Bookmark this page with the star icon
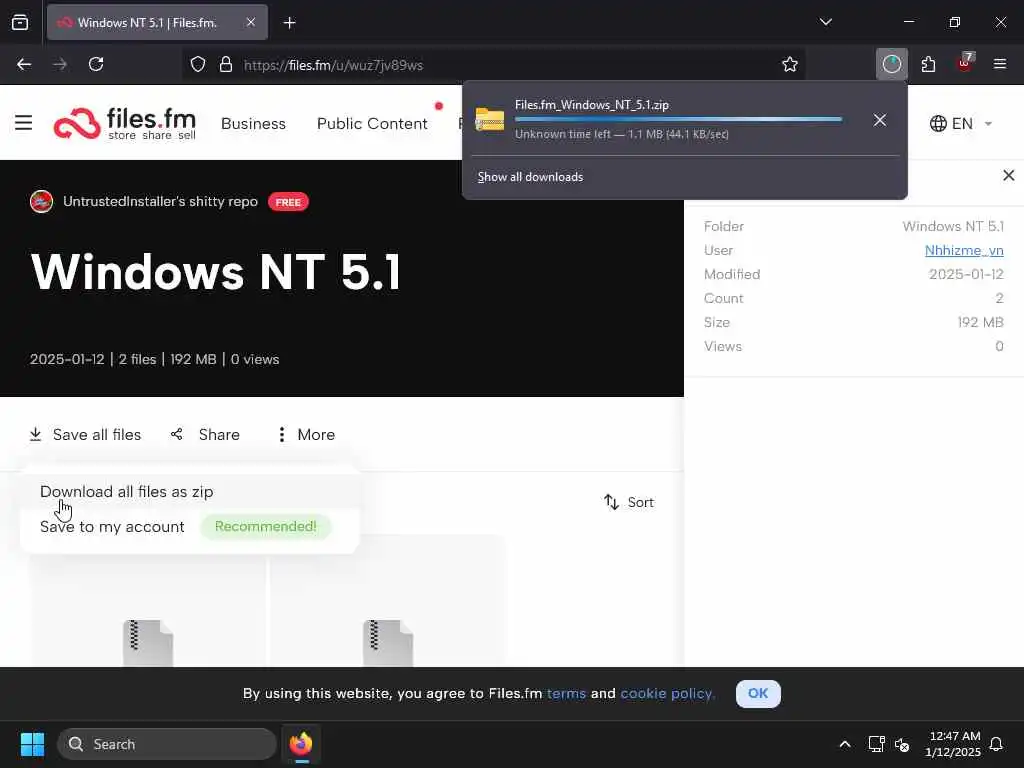The image size is (1024, 768). point(790,65)
